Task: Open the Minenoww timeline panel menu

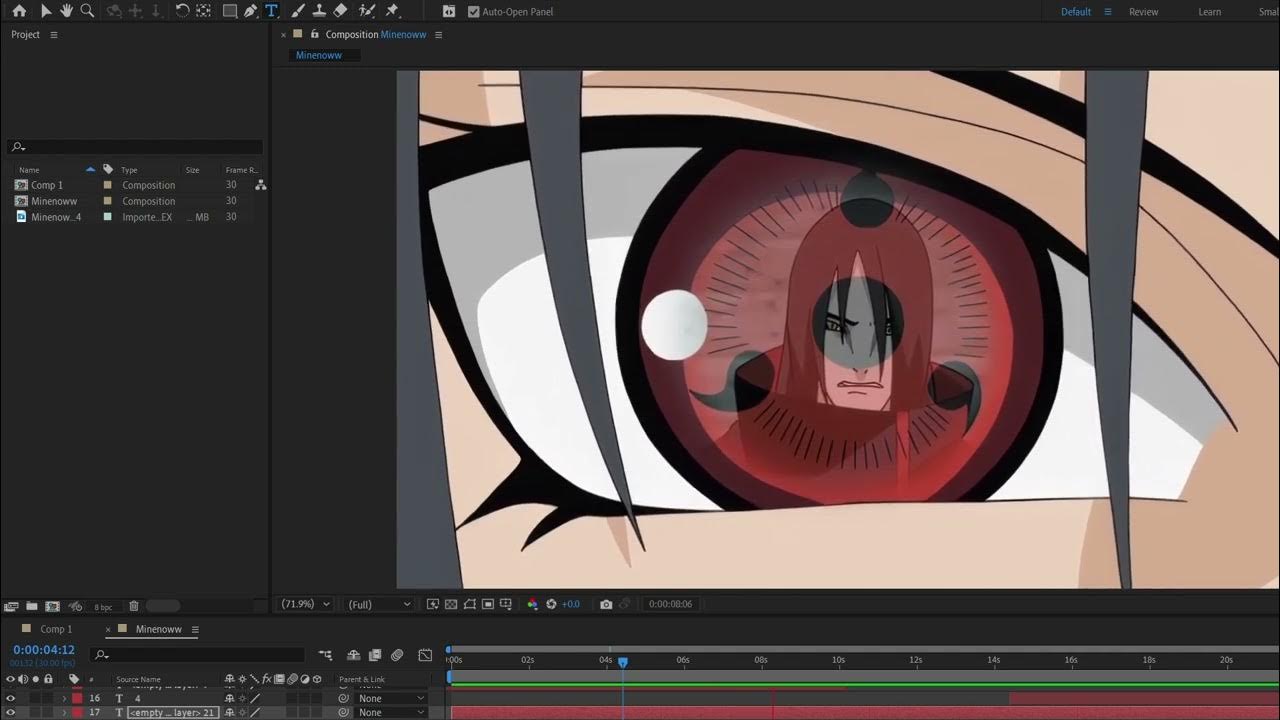Action: click(195, 629)
